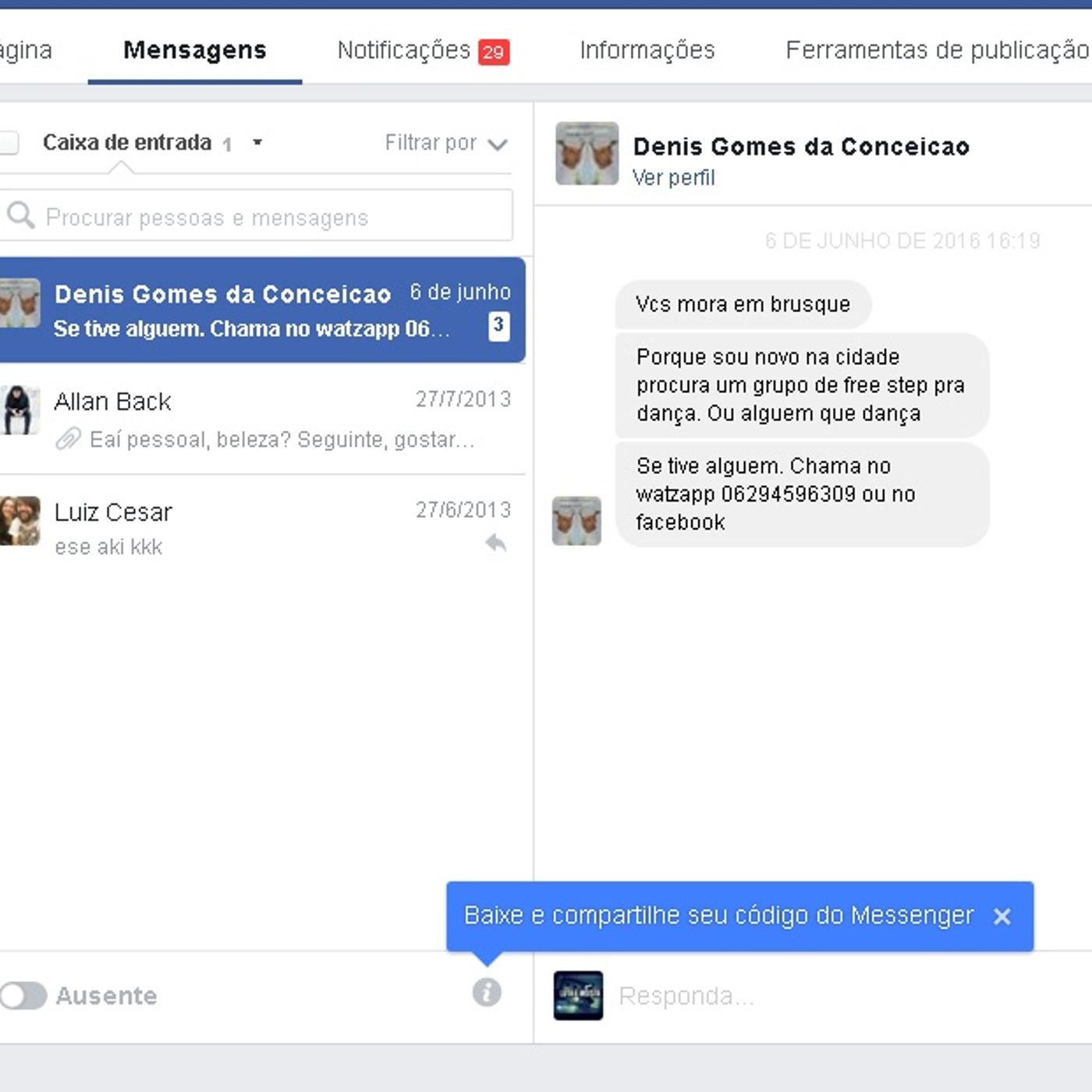Click Baixe e compartilhe seu código do Messenger
Viewport: 1092px width, 1092px height.
(718, 916)
